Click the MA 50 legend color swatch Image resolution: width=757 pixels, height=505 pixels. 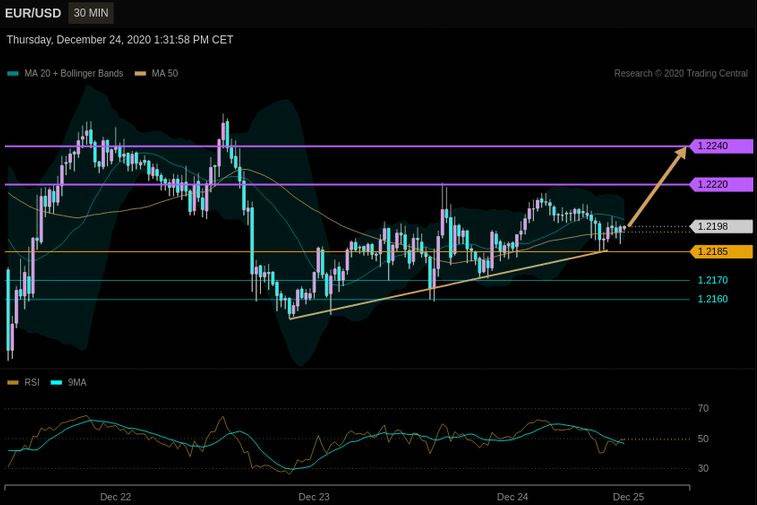[x=140, y=74]
